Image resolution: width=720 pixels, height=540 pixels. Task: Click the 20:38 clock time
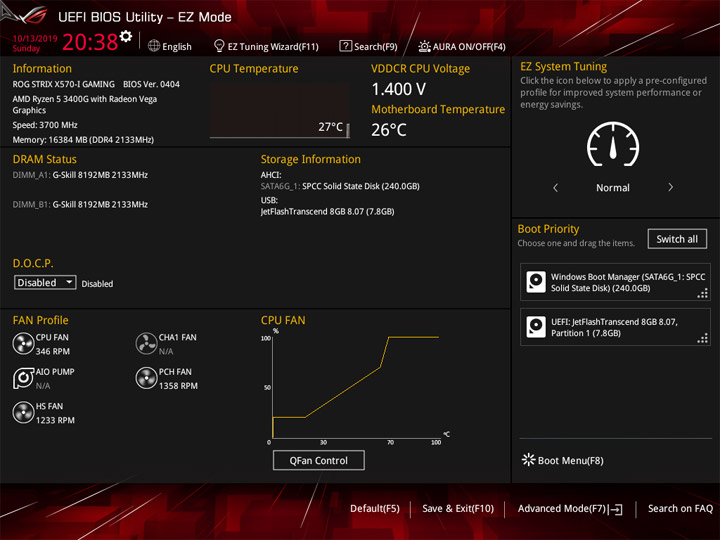coord(90,42)
